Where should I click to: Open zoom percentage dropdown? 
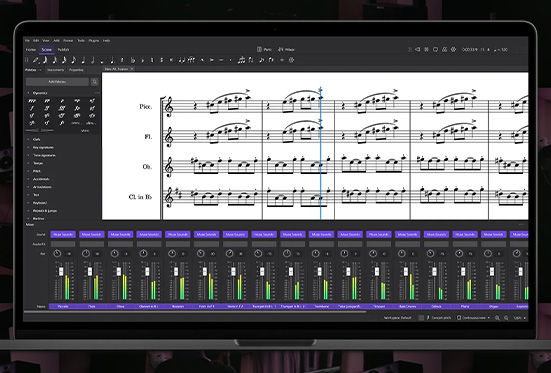point(520,318)
